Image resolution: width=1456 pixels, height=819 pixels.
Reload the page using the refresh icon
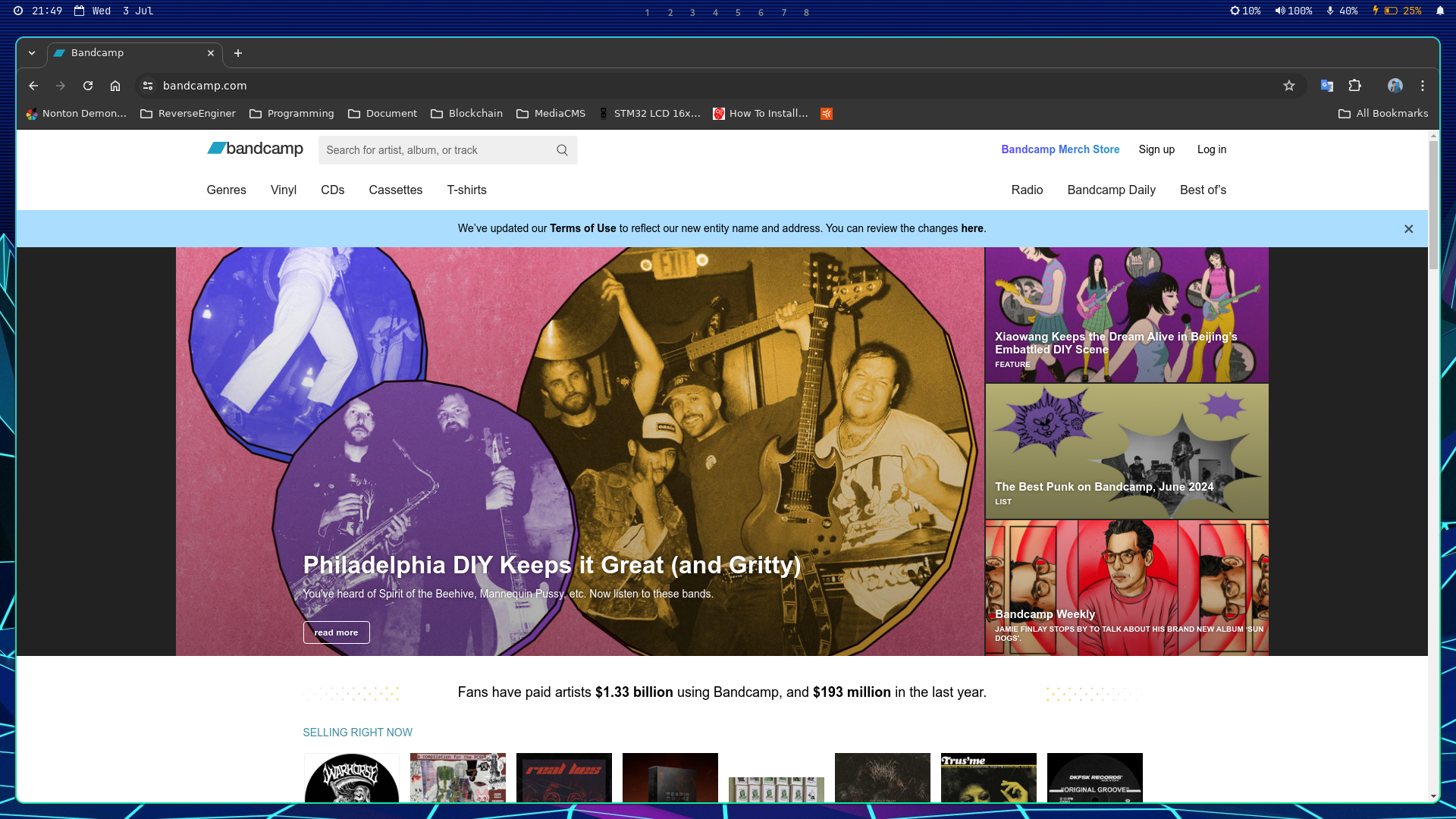coord(88,86)
